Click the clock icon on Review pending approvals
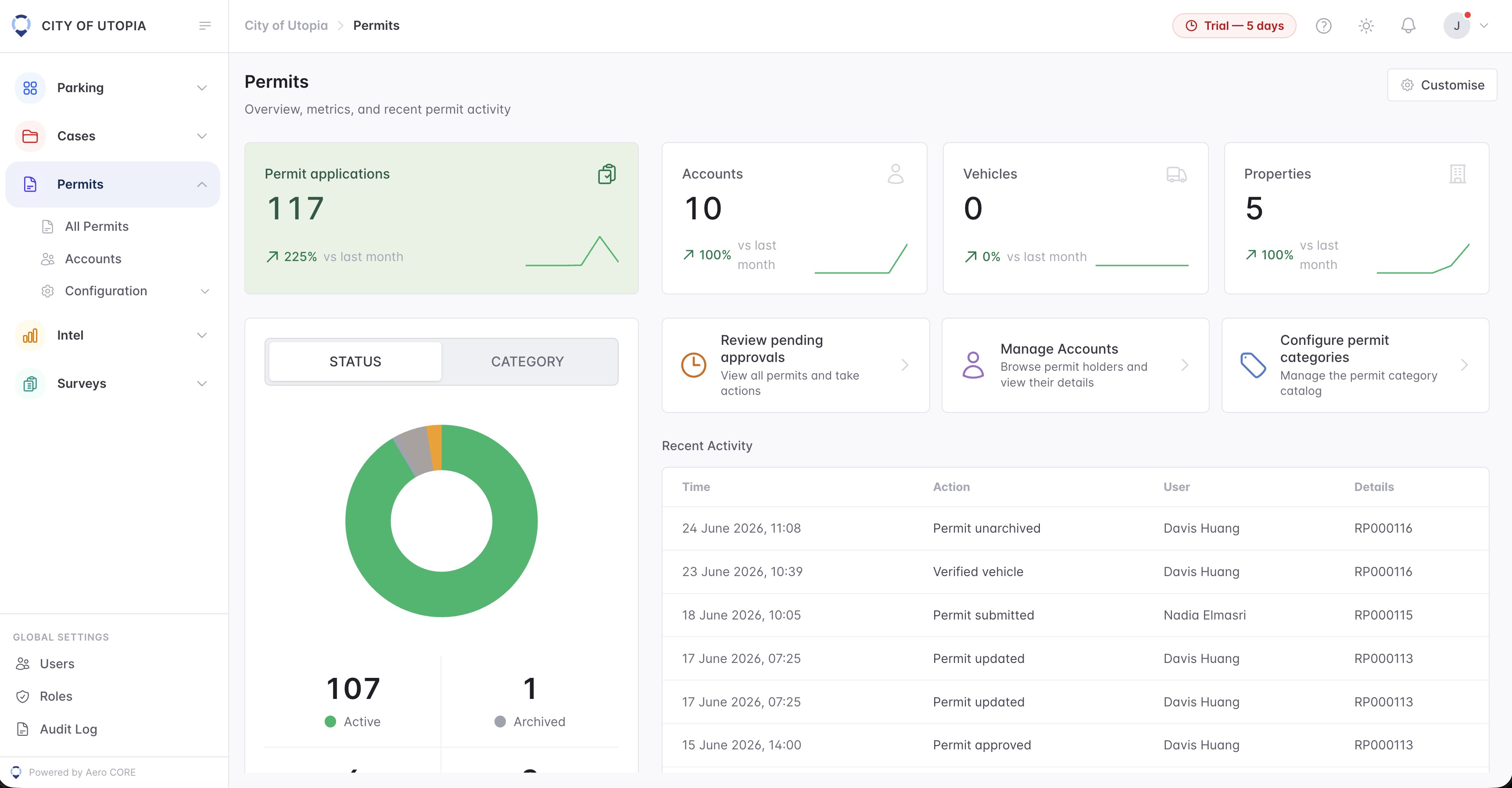1512x788 pixels. tap(693, 365)
